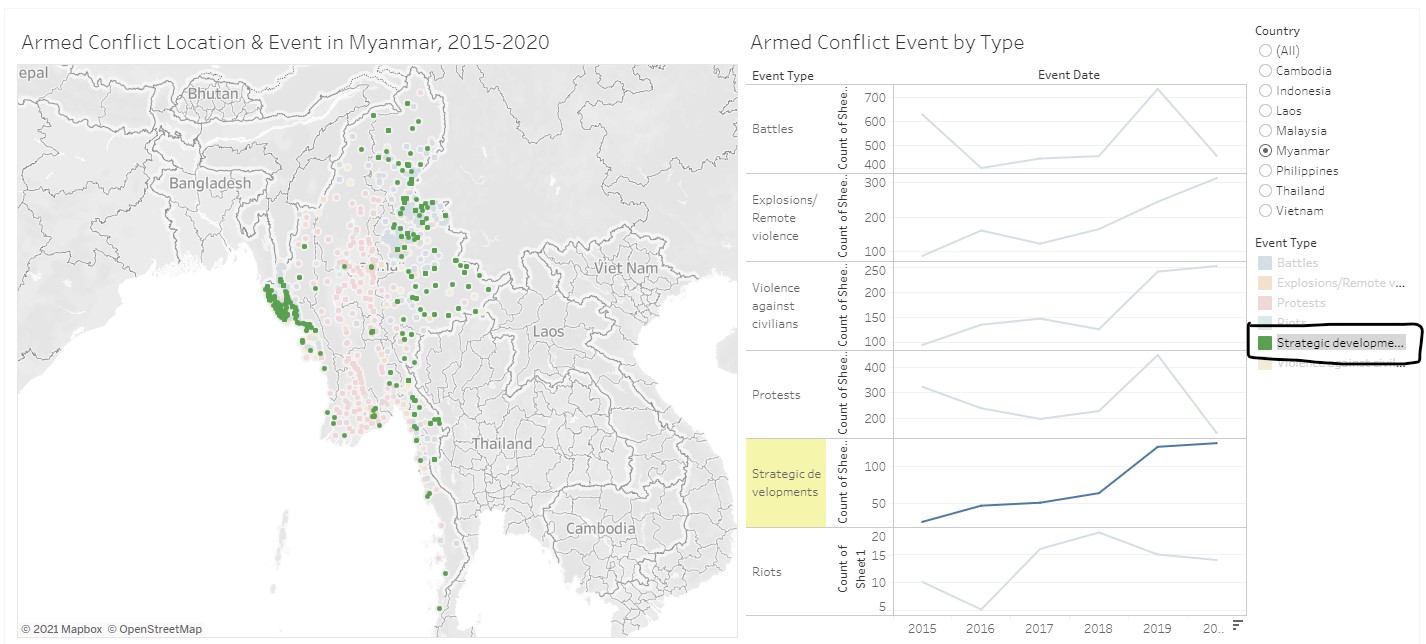1426x644 pixels.
Task: Choose Thailand in the Country filter
Action: (x=1264, y=190)
